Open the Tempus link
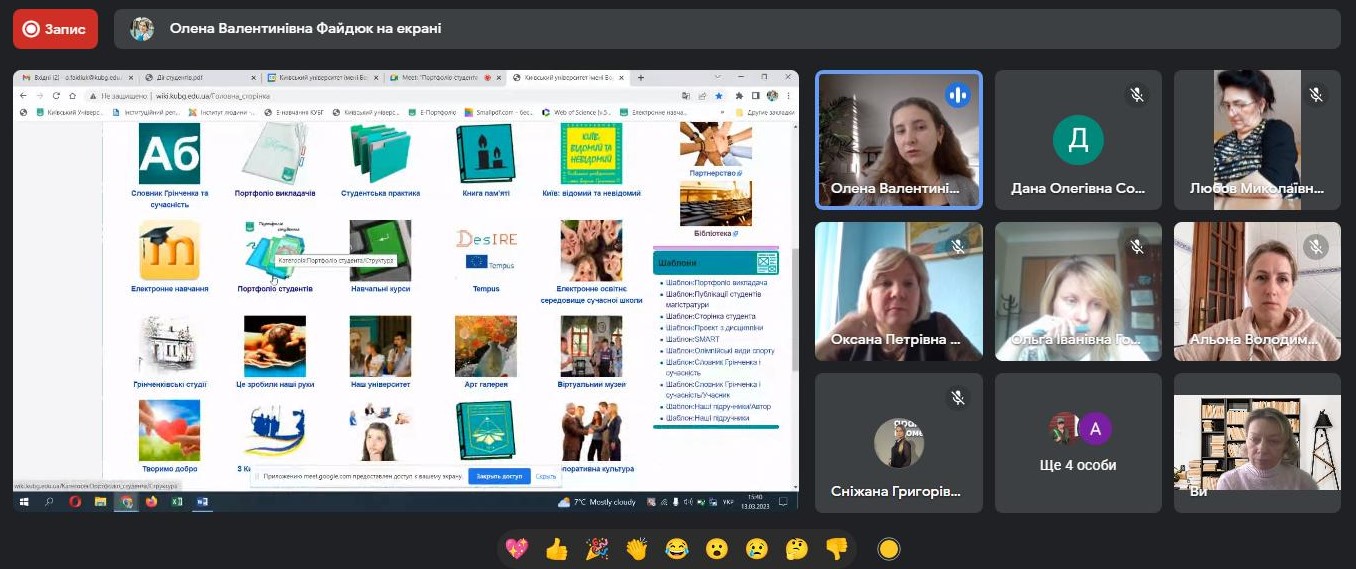1356x569 pixels. 486,289
